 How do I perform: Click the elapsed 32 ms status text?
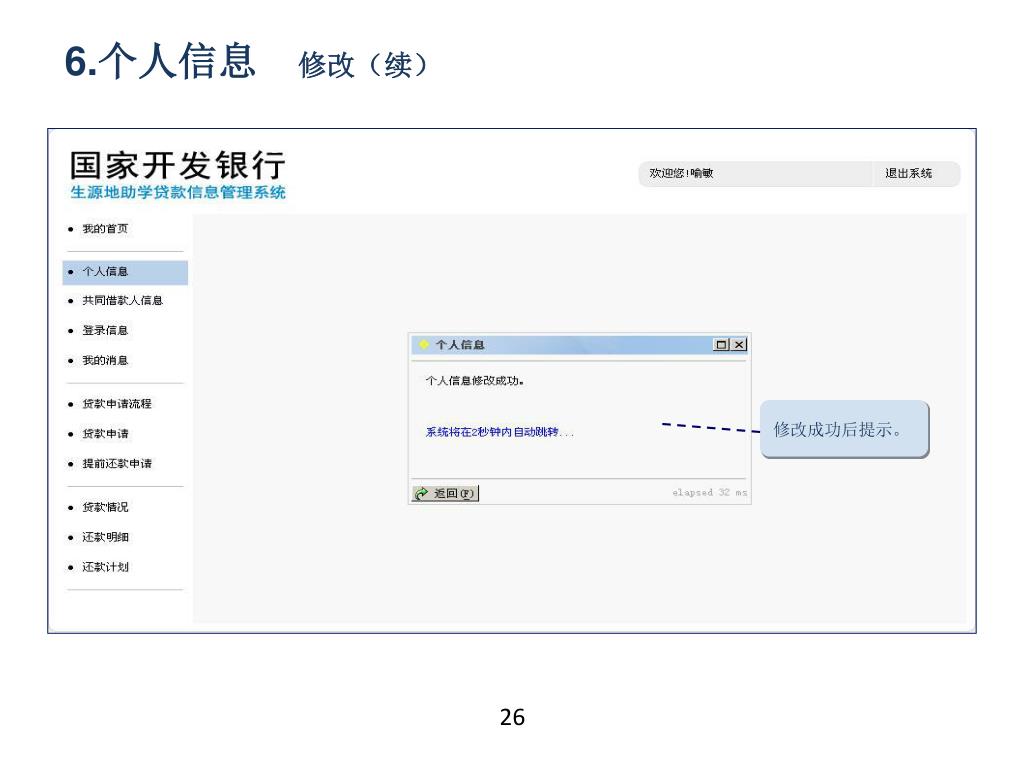click(709, 492)
